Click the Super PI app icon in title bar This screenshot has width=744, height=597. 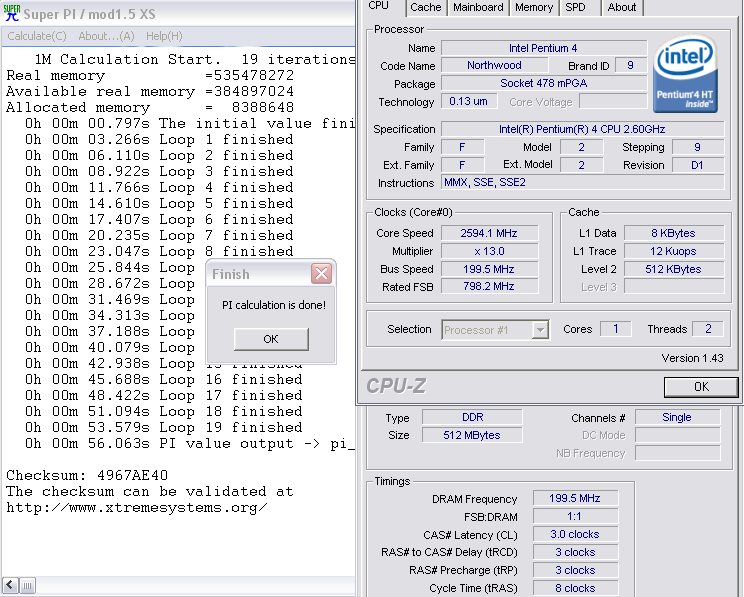(11, 13)
